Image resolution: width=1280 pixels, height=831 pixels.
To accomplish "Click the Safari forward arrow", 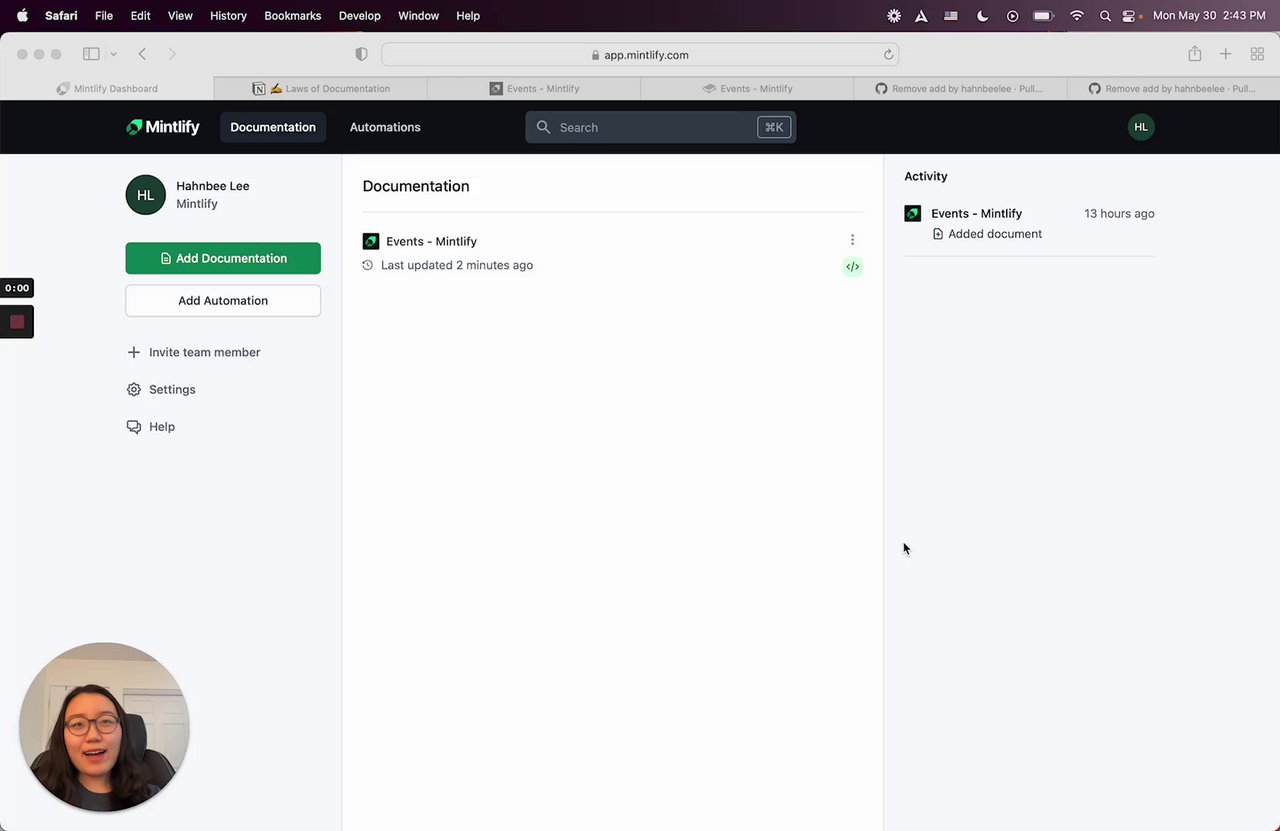I will [172, 54].
